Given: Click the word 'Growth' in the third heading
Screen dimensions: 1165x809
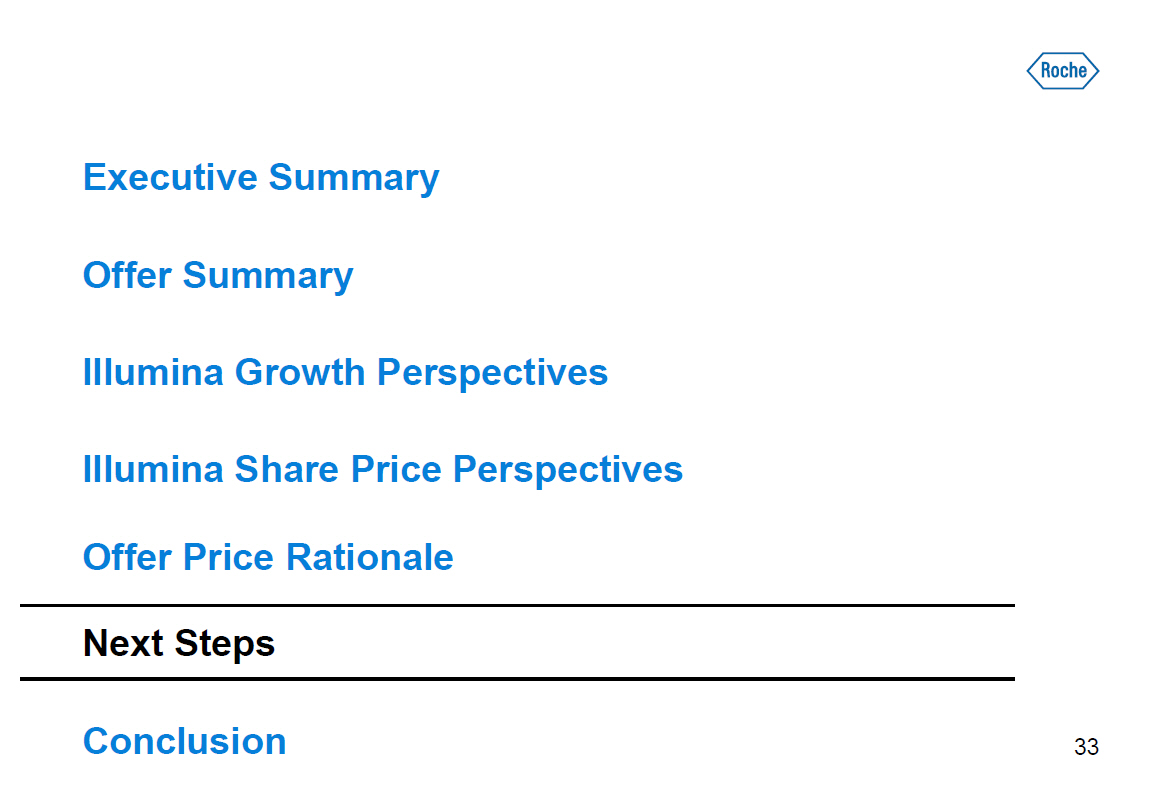Looking at the screenshot, I should pos(300,372).
